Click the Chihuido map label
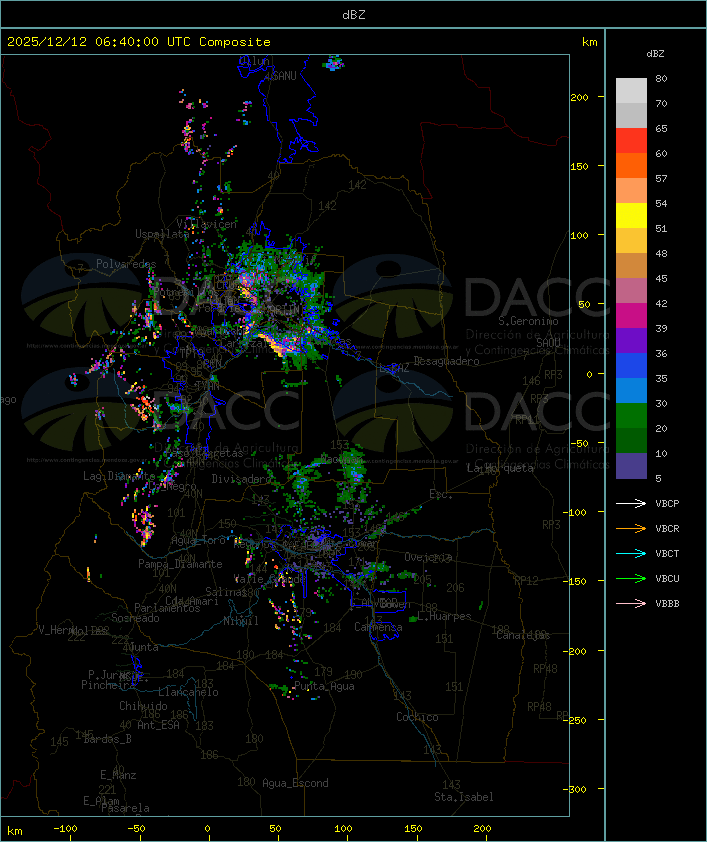707x842 pixels. click(143, 706)
